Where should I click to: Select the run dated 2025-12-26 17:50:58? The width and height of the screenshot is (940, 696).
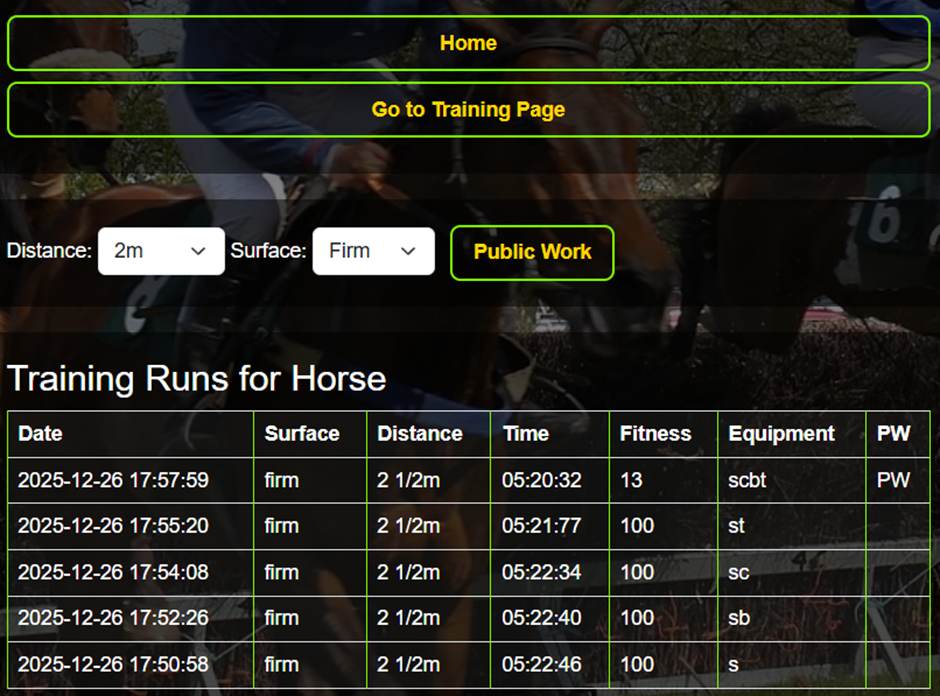113,664
